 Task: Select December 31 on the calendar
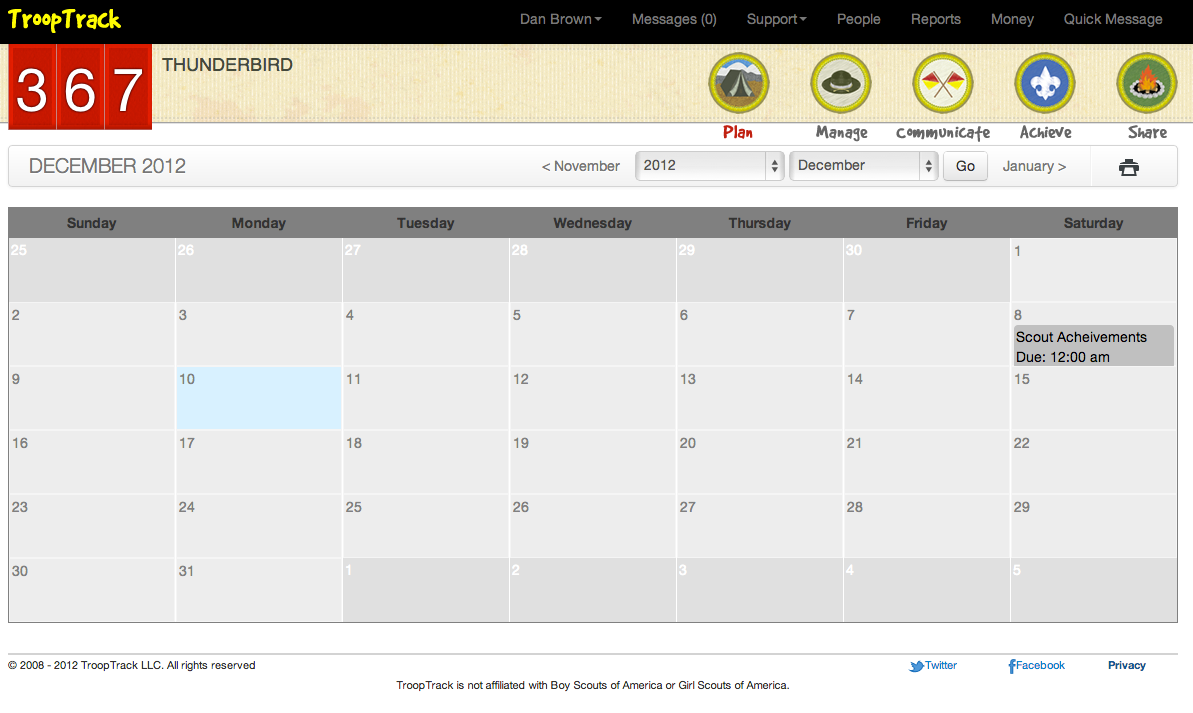tap(259, 590)
